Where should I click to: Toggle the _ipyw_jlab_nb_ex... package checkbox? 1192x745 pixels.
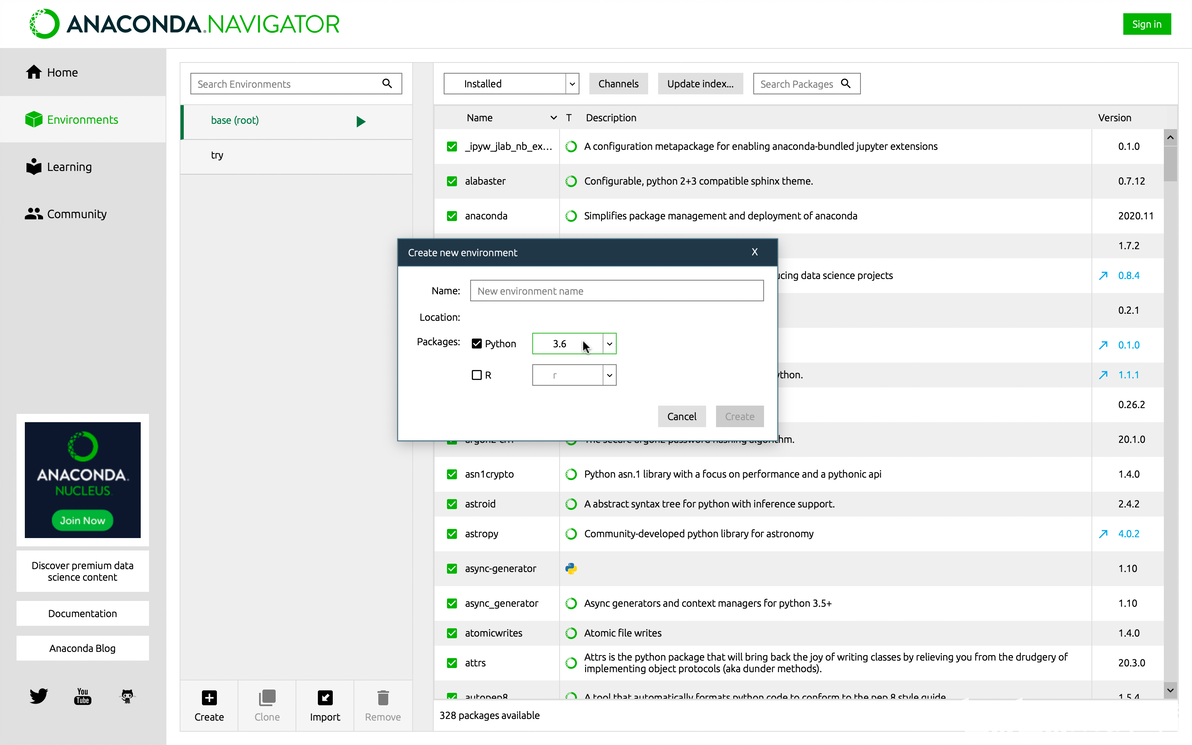(x=452, y=147)
